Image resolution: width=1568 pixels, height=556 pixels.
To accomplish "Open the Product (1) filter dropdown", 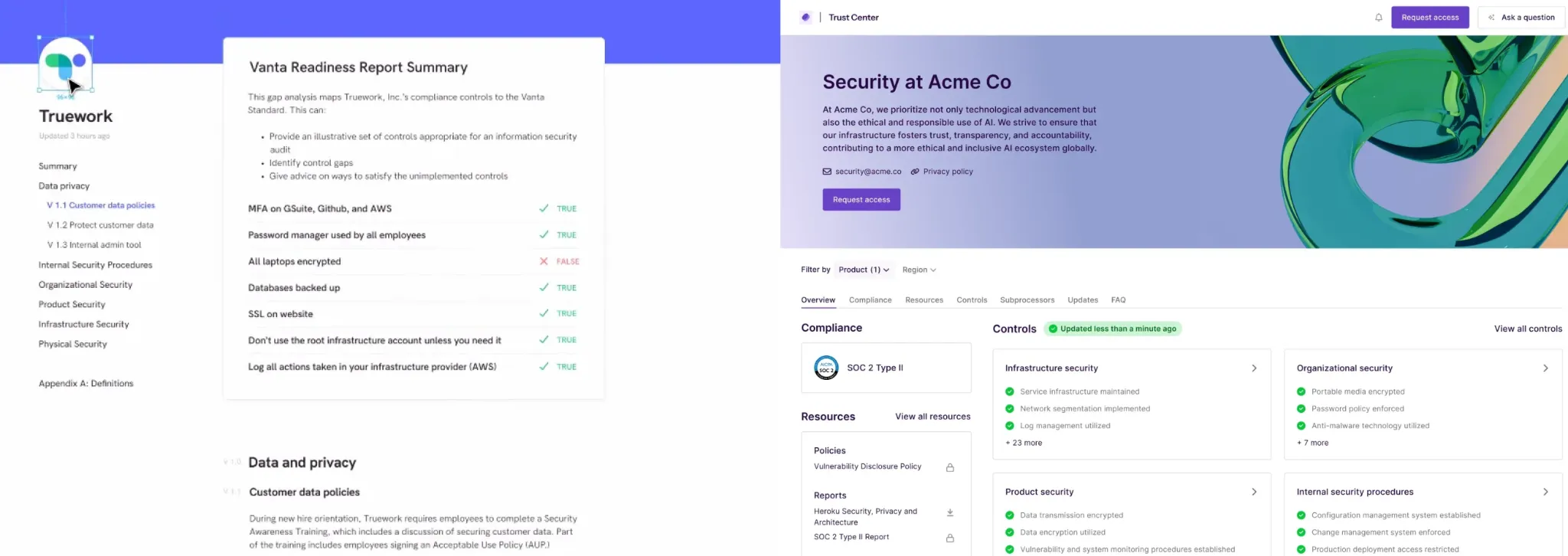I will click(864, 270).
